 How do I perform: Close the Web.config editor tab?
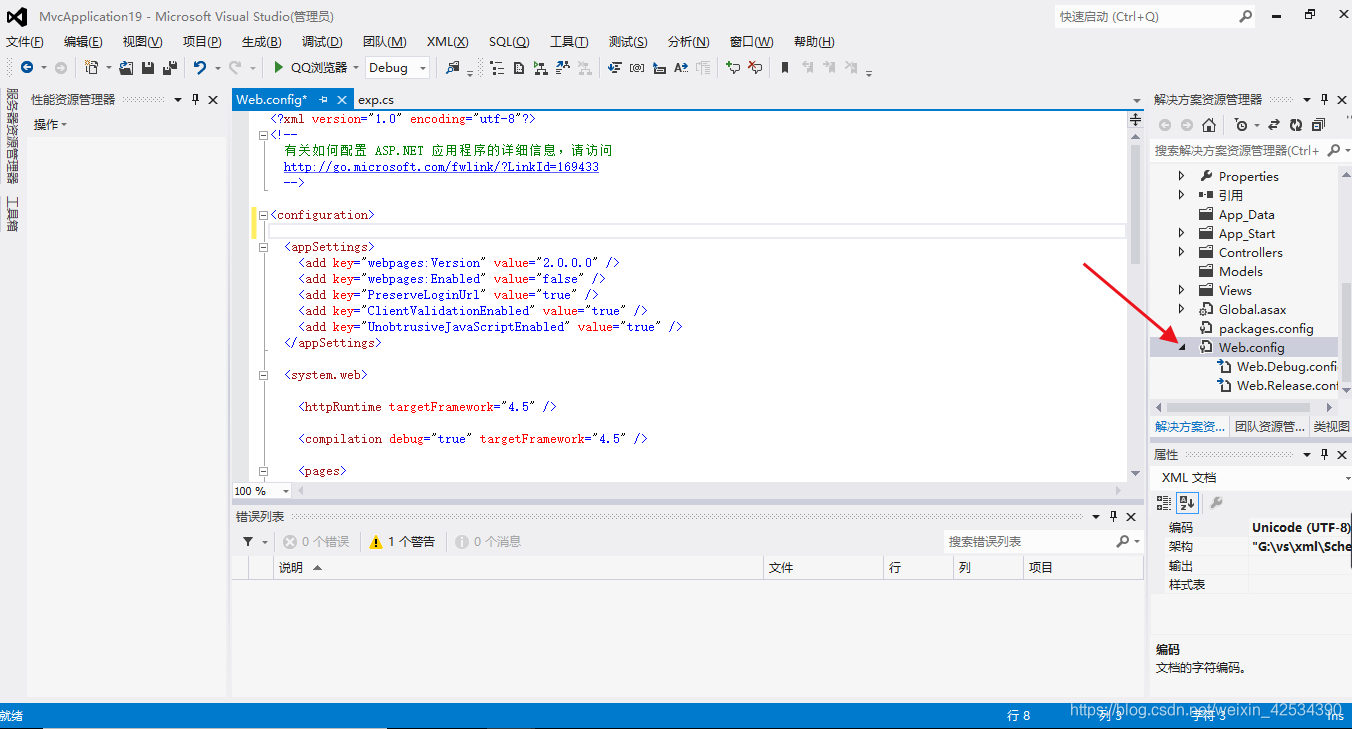pos(342,100)
